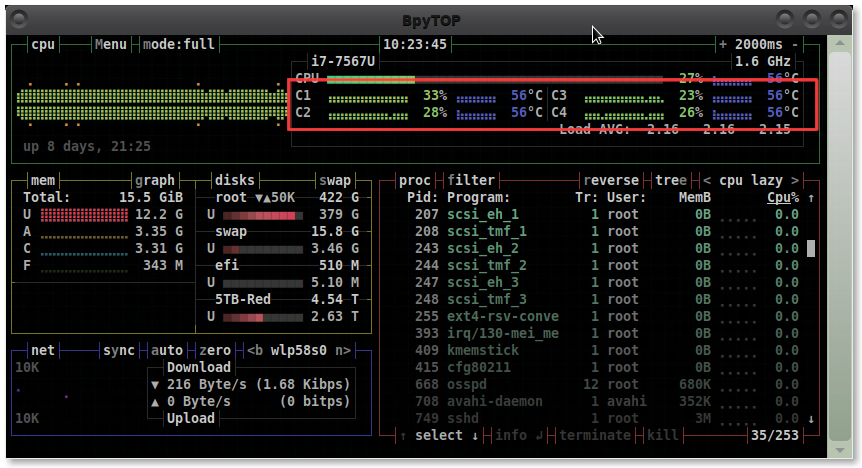Click the up arrow beside Cpu% header
This screenshot has height=468, width=862.
pyautogui.click(x=811, y=198)
